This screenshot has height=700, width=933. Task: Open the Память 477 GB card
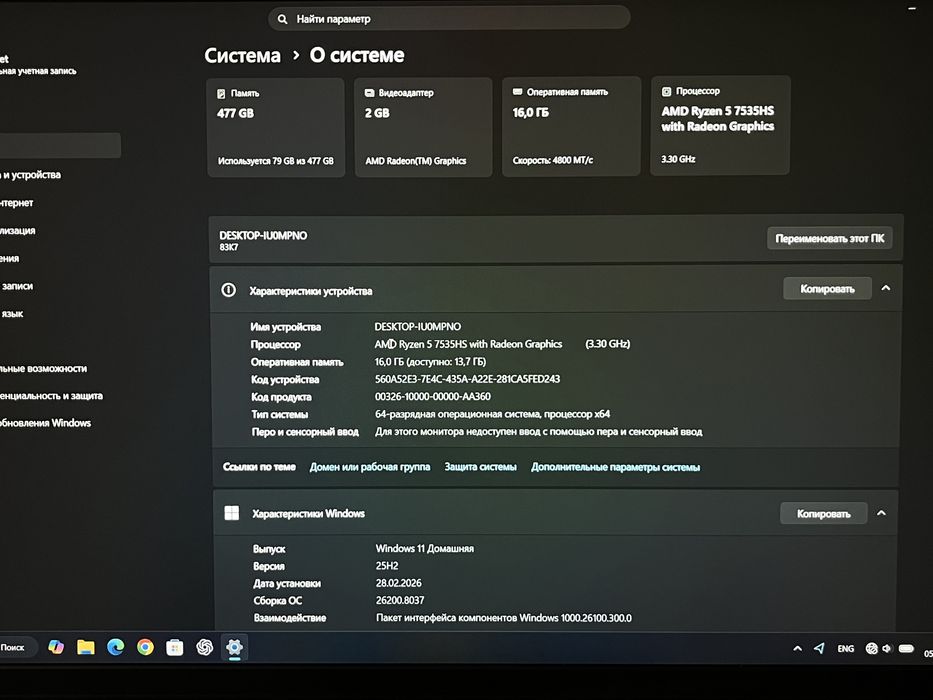pos(275,127)
